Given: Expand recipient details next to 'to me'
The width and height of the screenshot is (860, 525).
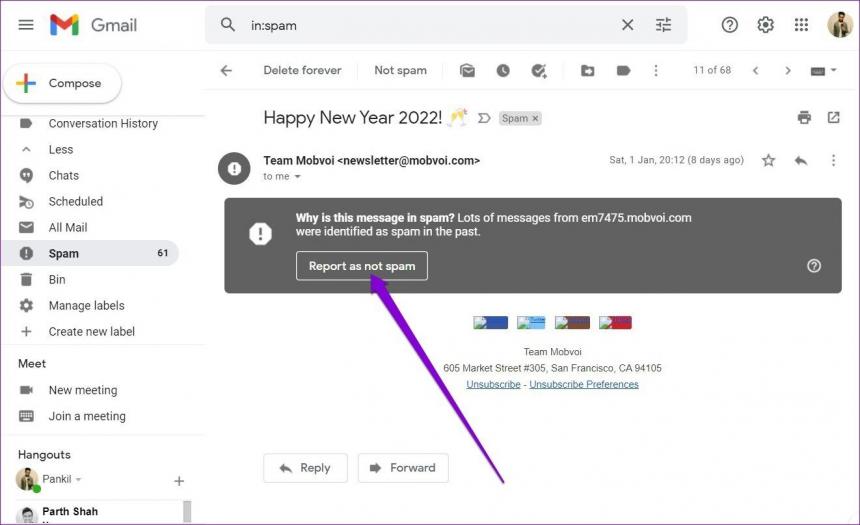Looking at the screenshot, I should click(297, 177).
